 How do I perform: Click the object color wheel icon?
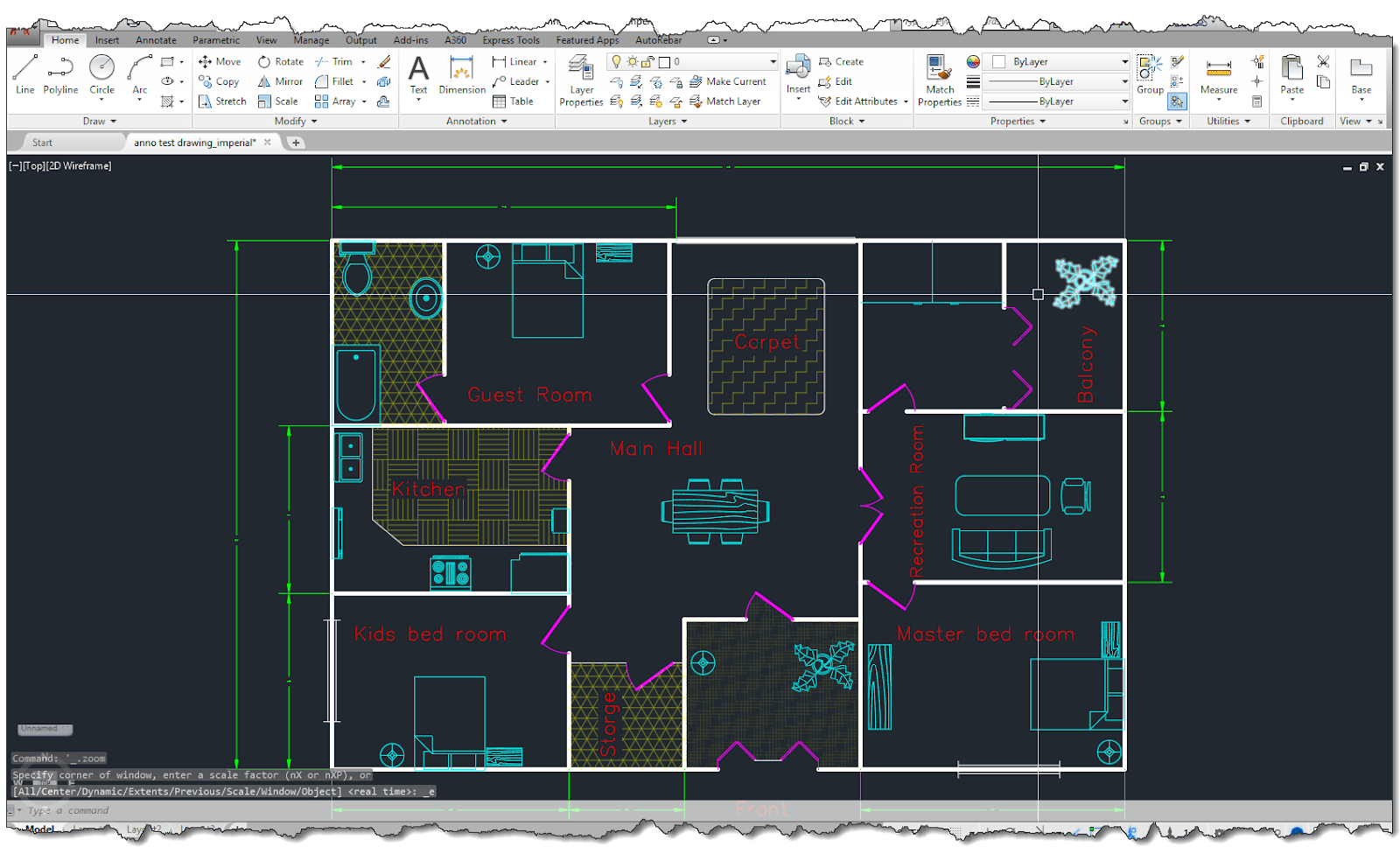[973, 61]
